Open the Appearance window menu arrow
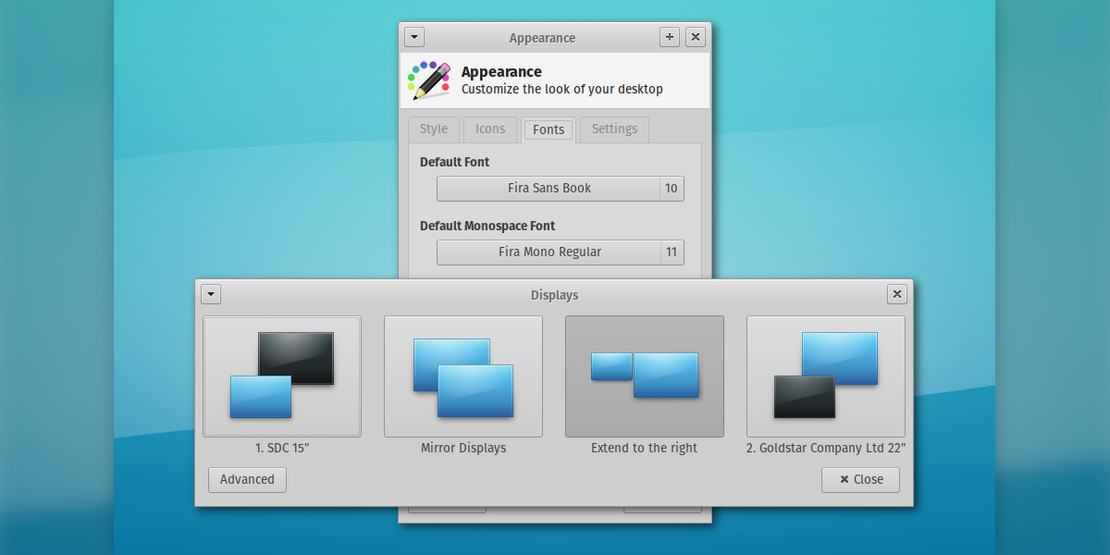The image size is (1110, 555). (x=414, y=38)
